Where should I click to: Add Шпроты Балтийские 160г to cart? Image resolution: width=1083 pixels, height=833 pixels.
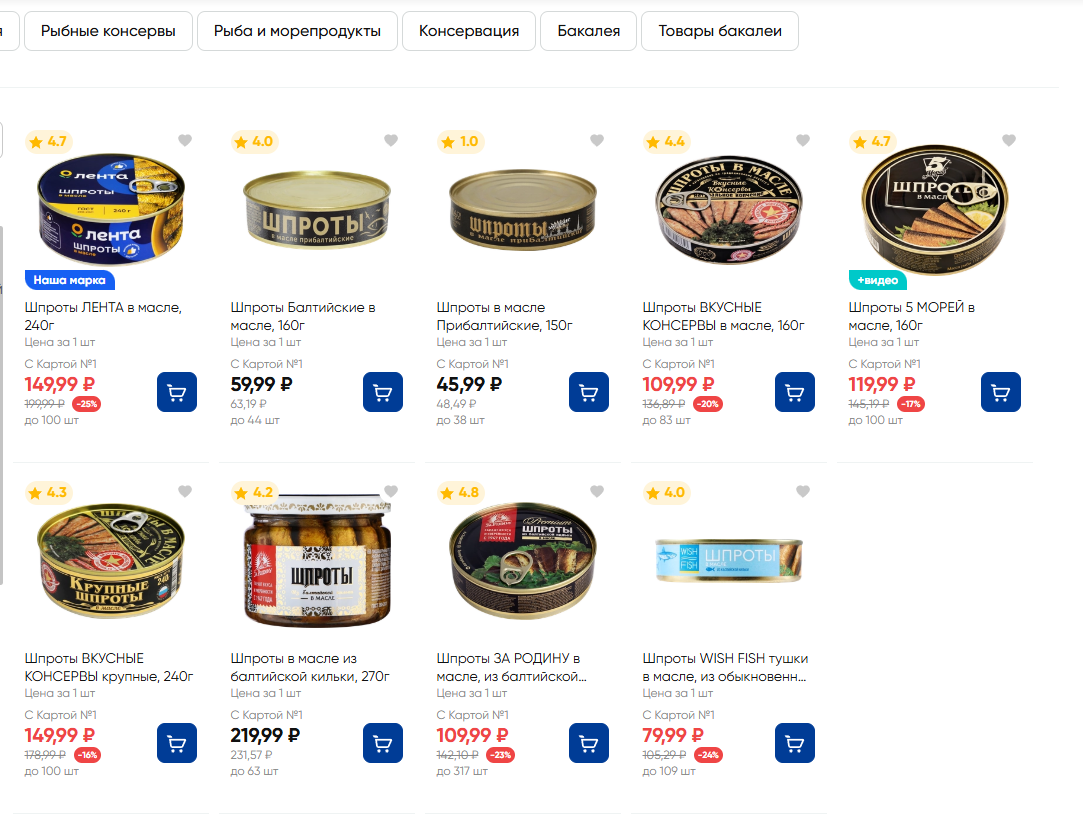pos(383,392)
